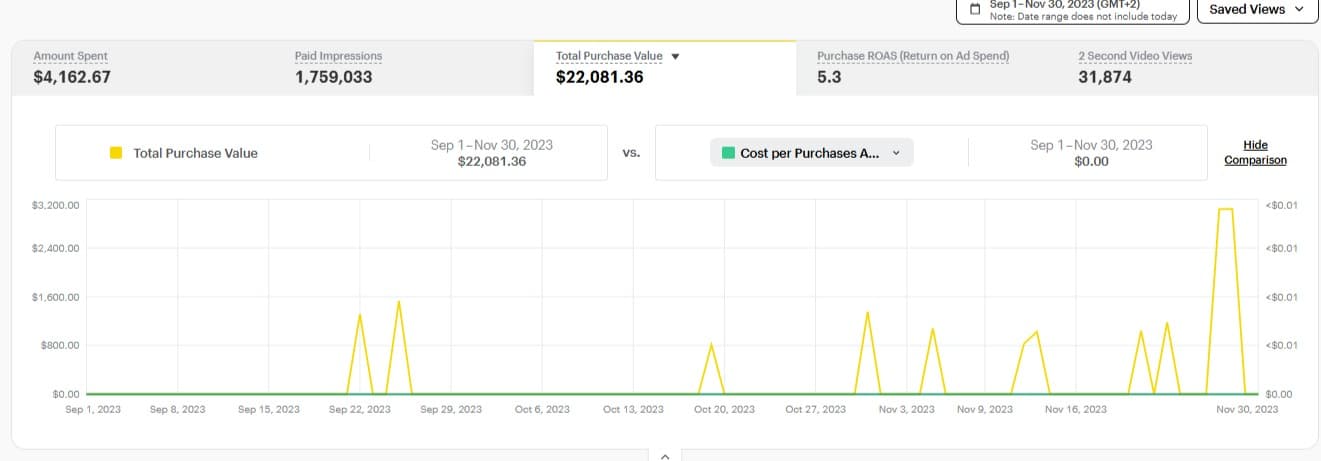1321x461 pixels.
Task: Open the Total Purchase Value tab arrow
Action: tap(675, 56)
